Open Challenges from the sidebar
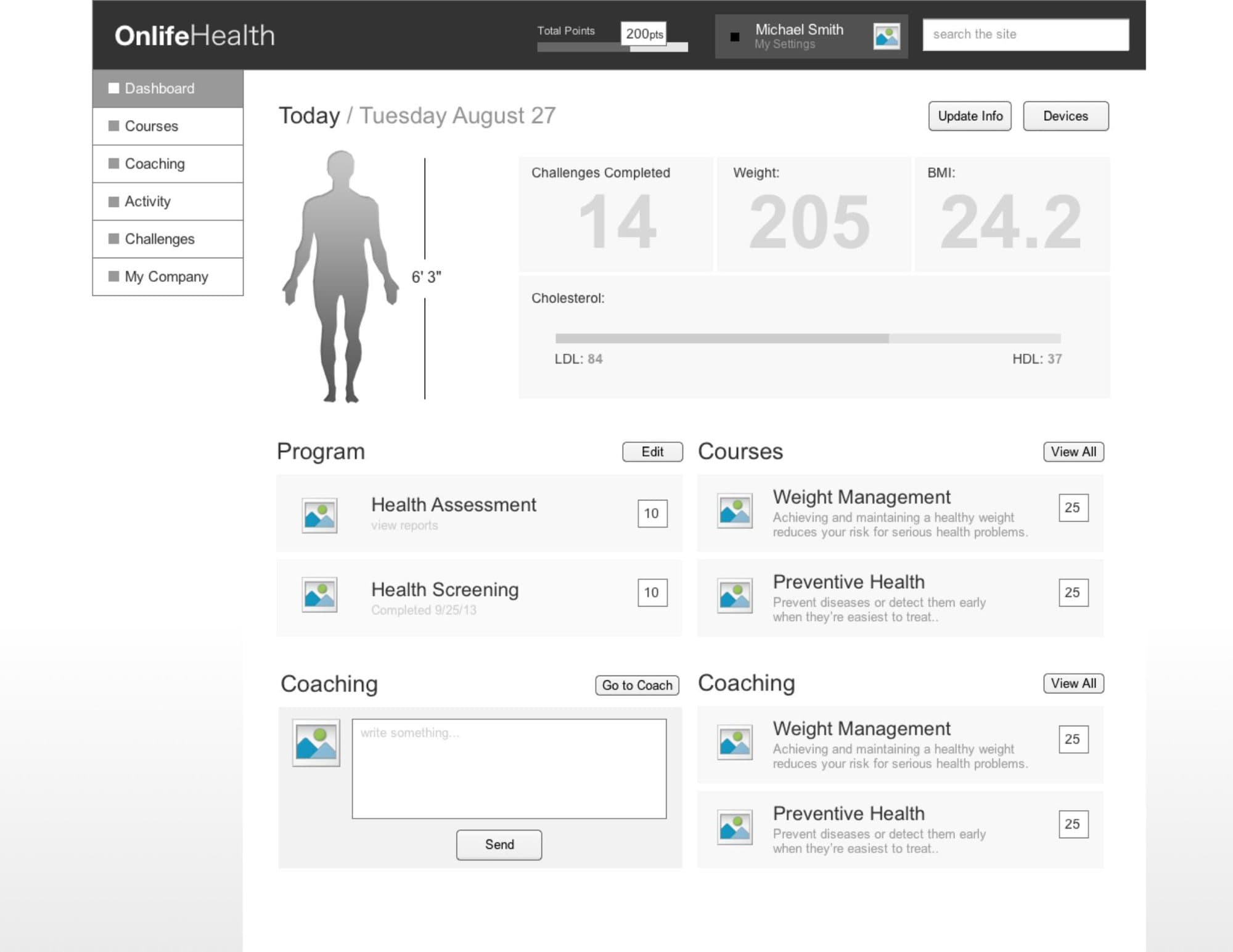Viewport: 1233px width, 952px height. pos(168,239)
